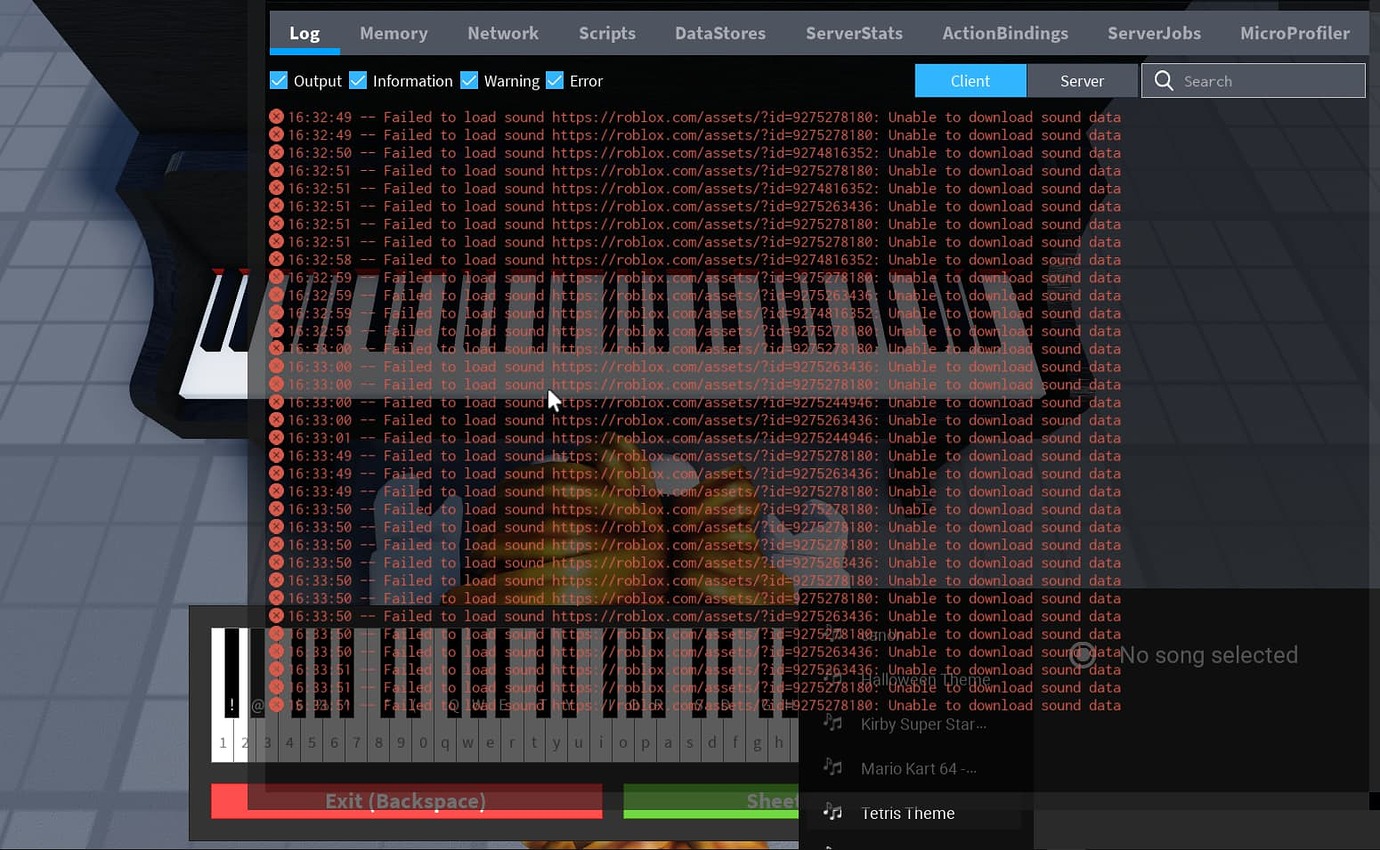Open the MicroProfiler tab
Screen dimensions: 1380x850
[1295, 33]
